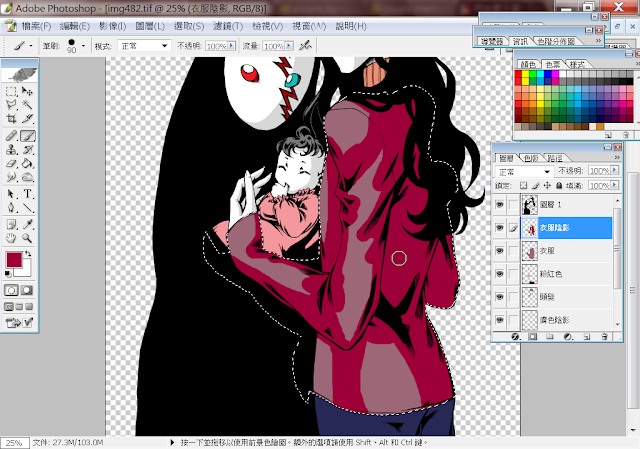Select the Magic Wand tool

pos(27,105)
